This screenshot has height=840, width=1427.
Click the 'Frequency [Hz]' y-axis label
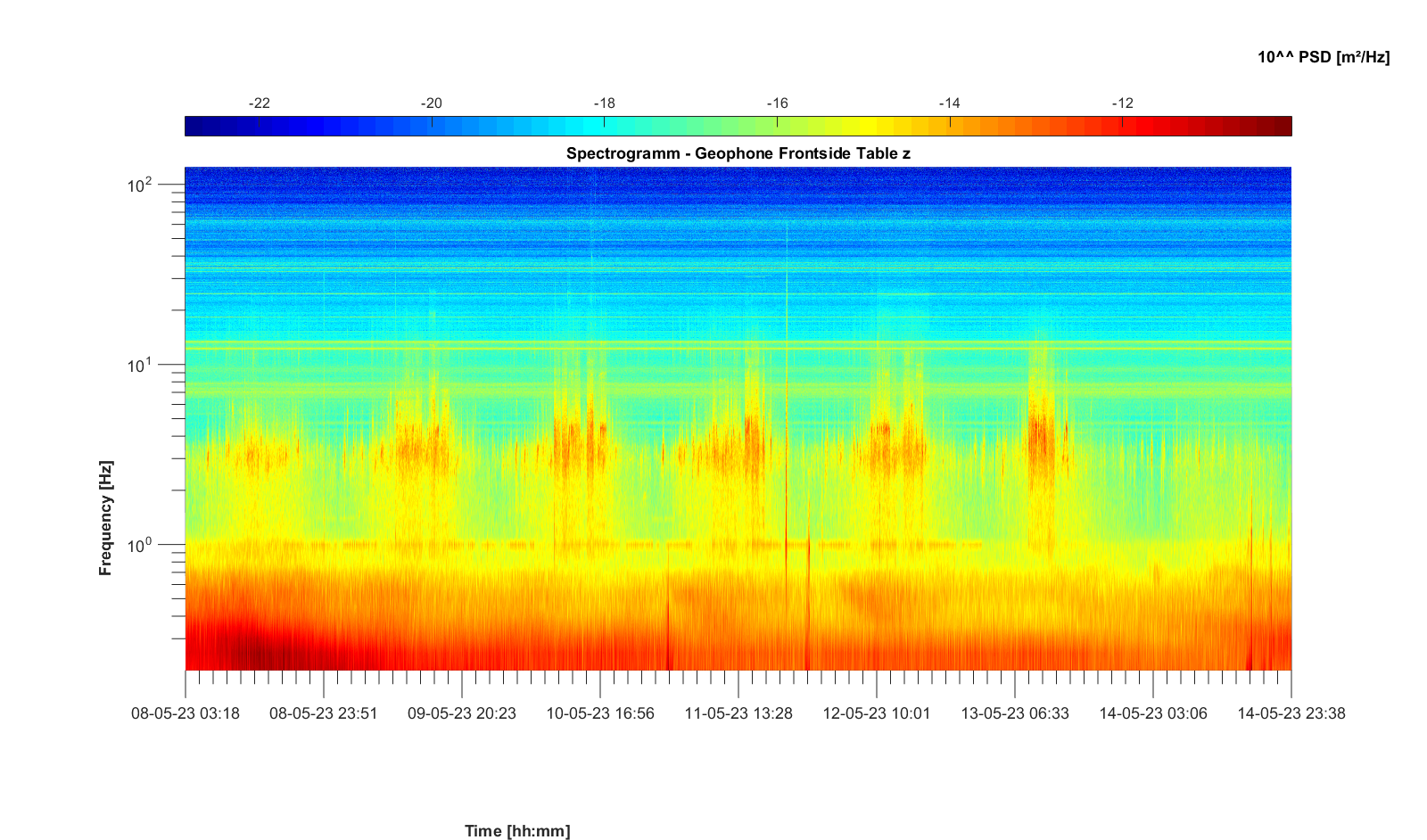[x=106, y=518]
